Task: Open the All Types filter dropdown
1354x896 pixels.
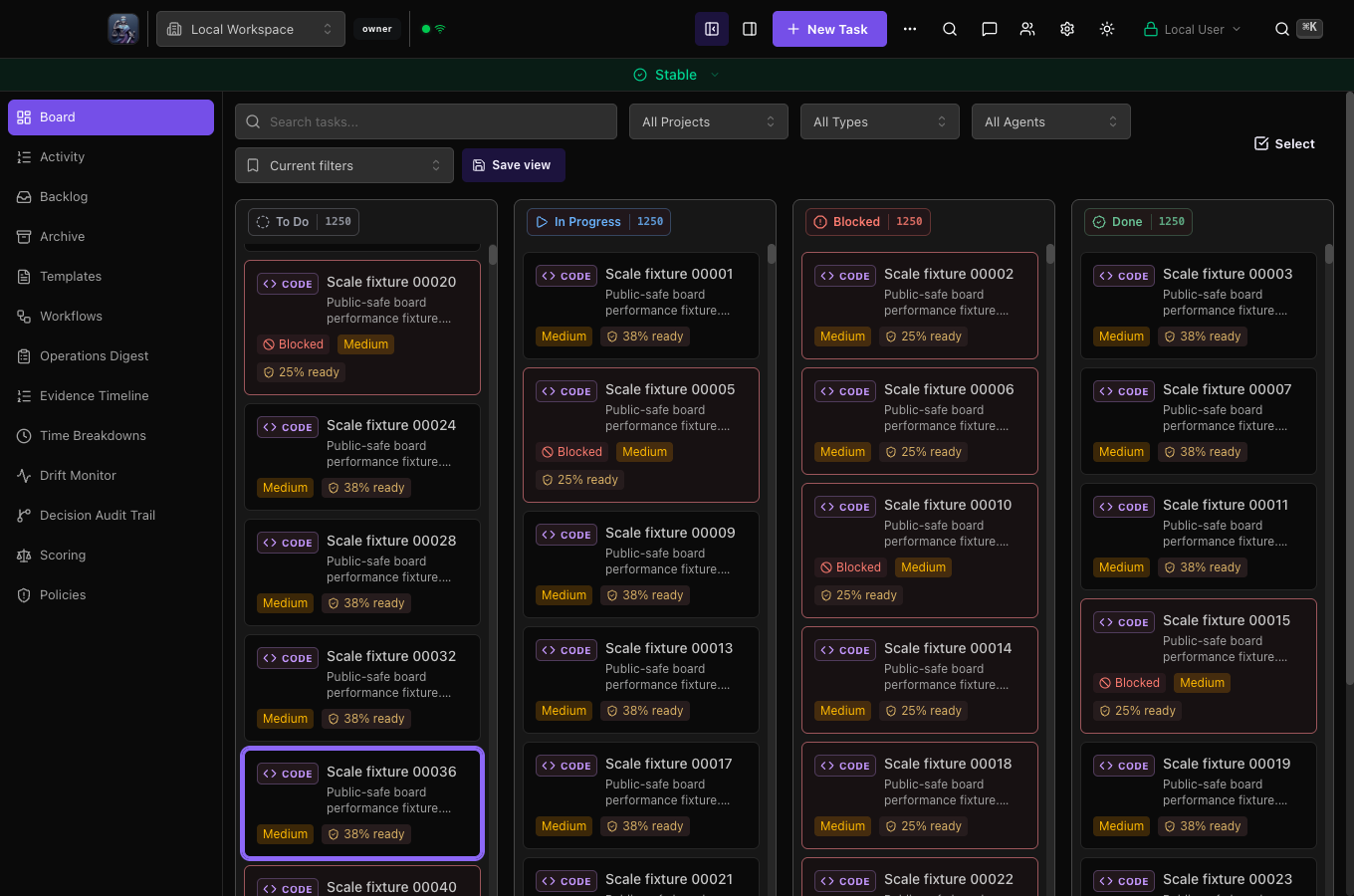Action: tap(880, 121)
